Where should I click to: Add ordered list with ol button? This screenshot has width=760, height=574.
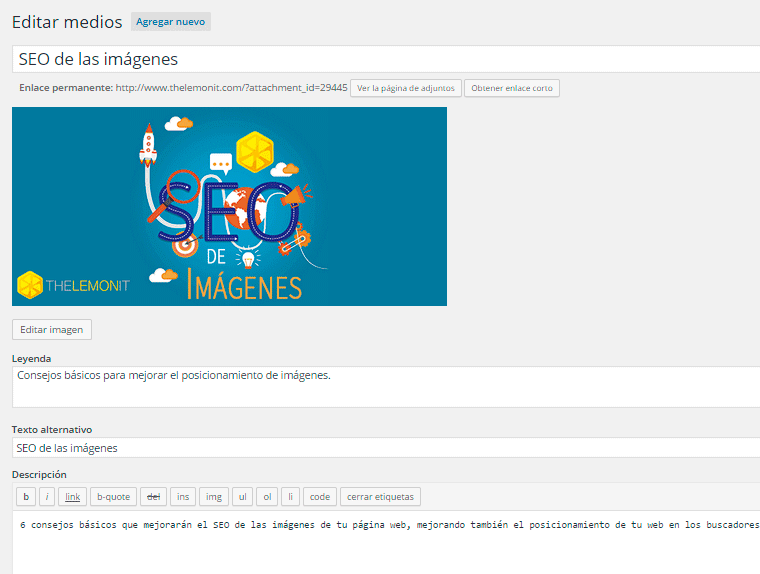(x=267, y=497)
